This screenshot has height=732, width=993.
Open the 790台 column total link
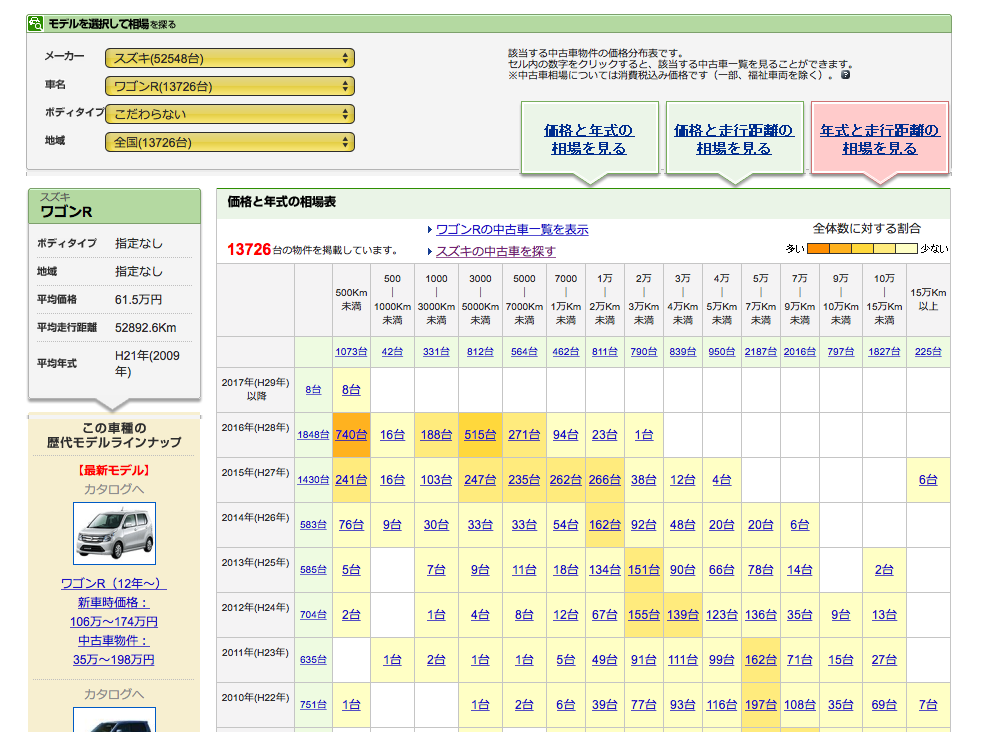pyautogui.click(x=643, y=351)
